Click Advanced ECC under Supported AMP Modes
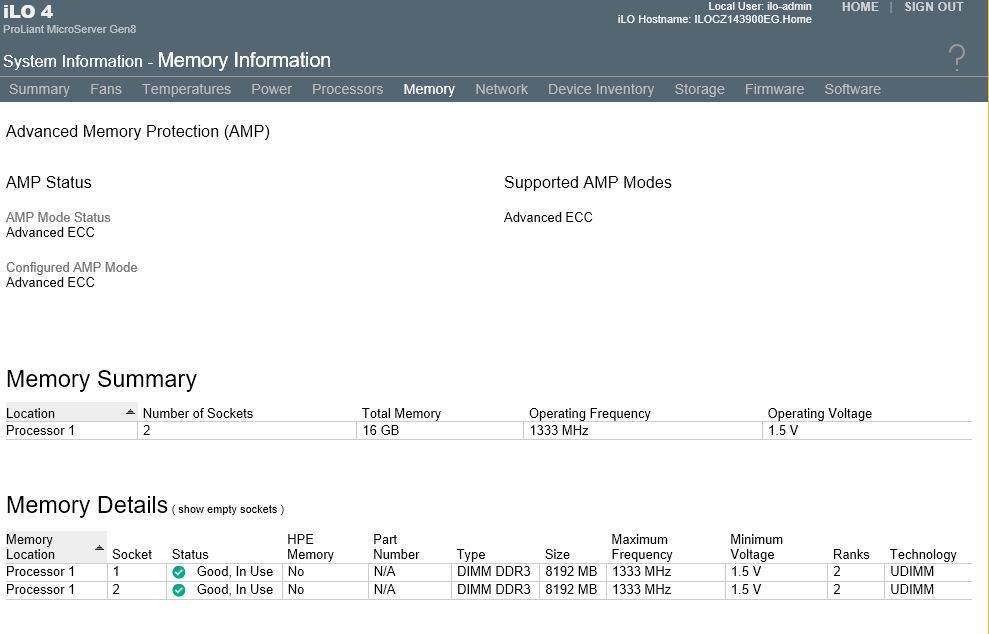Viewport: 989px width, 634px height. click(548, 218)
